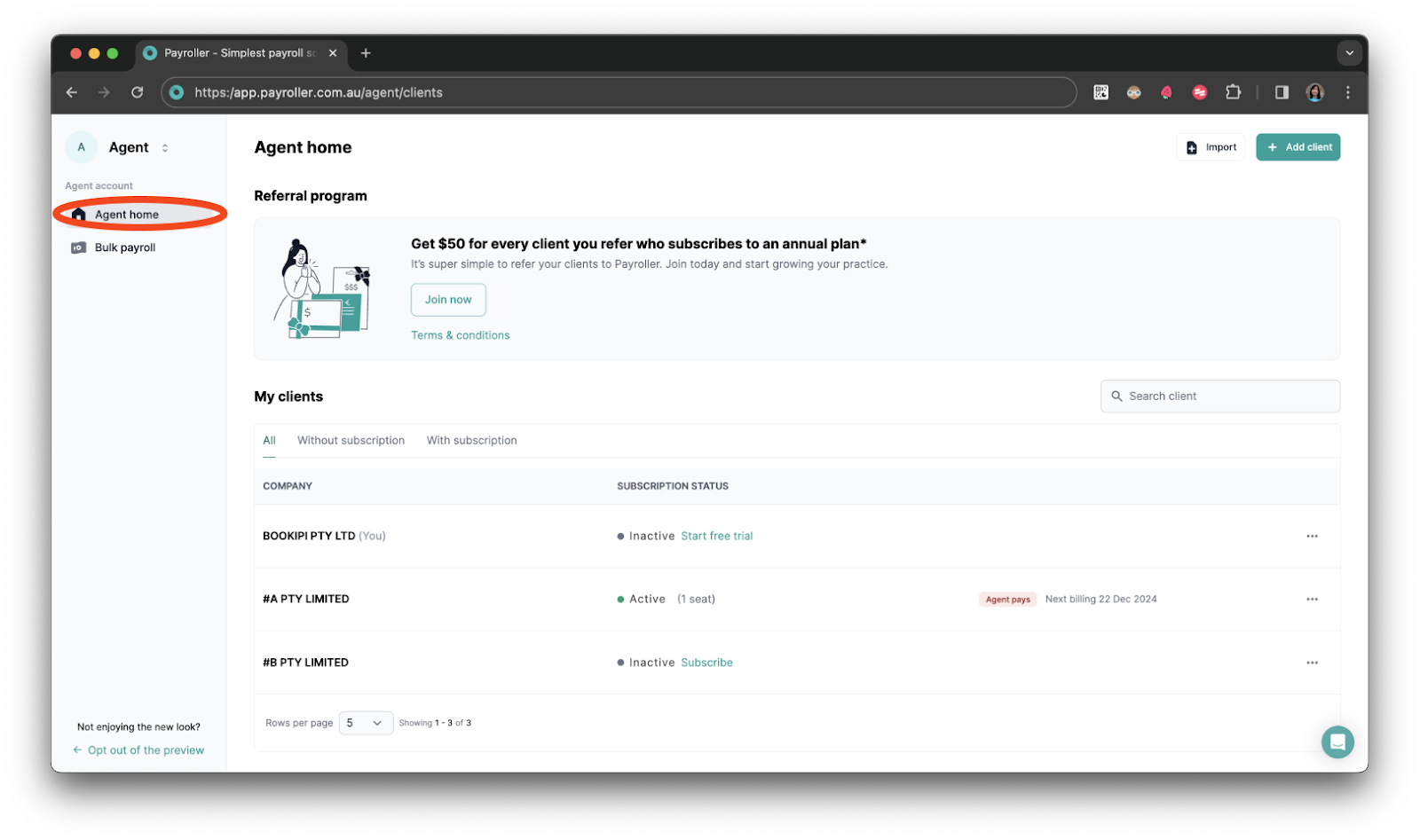The width and height of the screenshot is (1420, 840).
Task: Click Start free trial for BOOKIPI
Action: (x=716, y=537)
